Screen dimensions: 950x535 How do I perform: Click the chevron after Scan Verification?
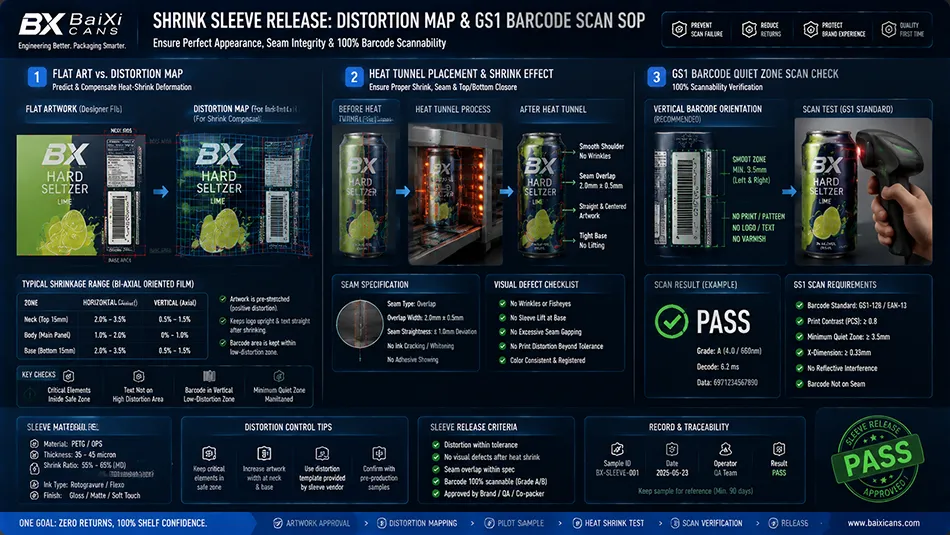(x=757, y=523)
